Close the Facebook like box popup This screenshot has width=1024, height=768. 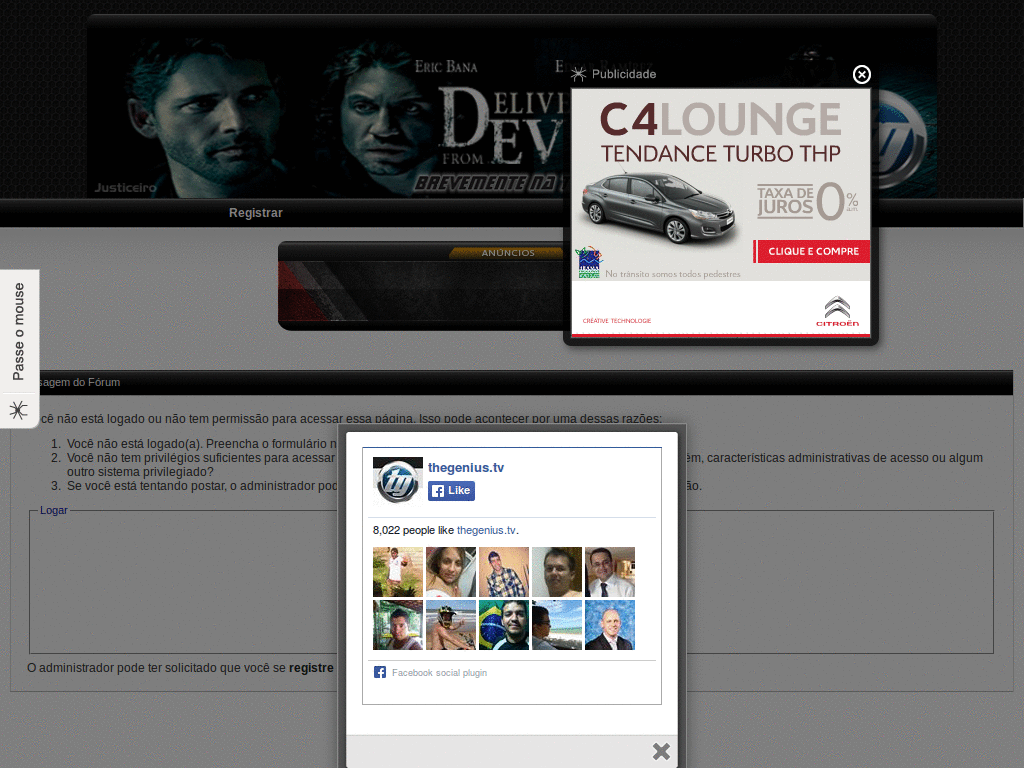pos(661,751)
